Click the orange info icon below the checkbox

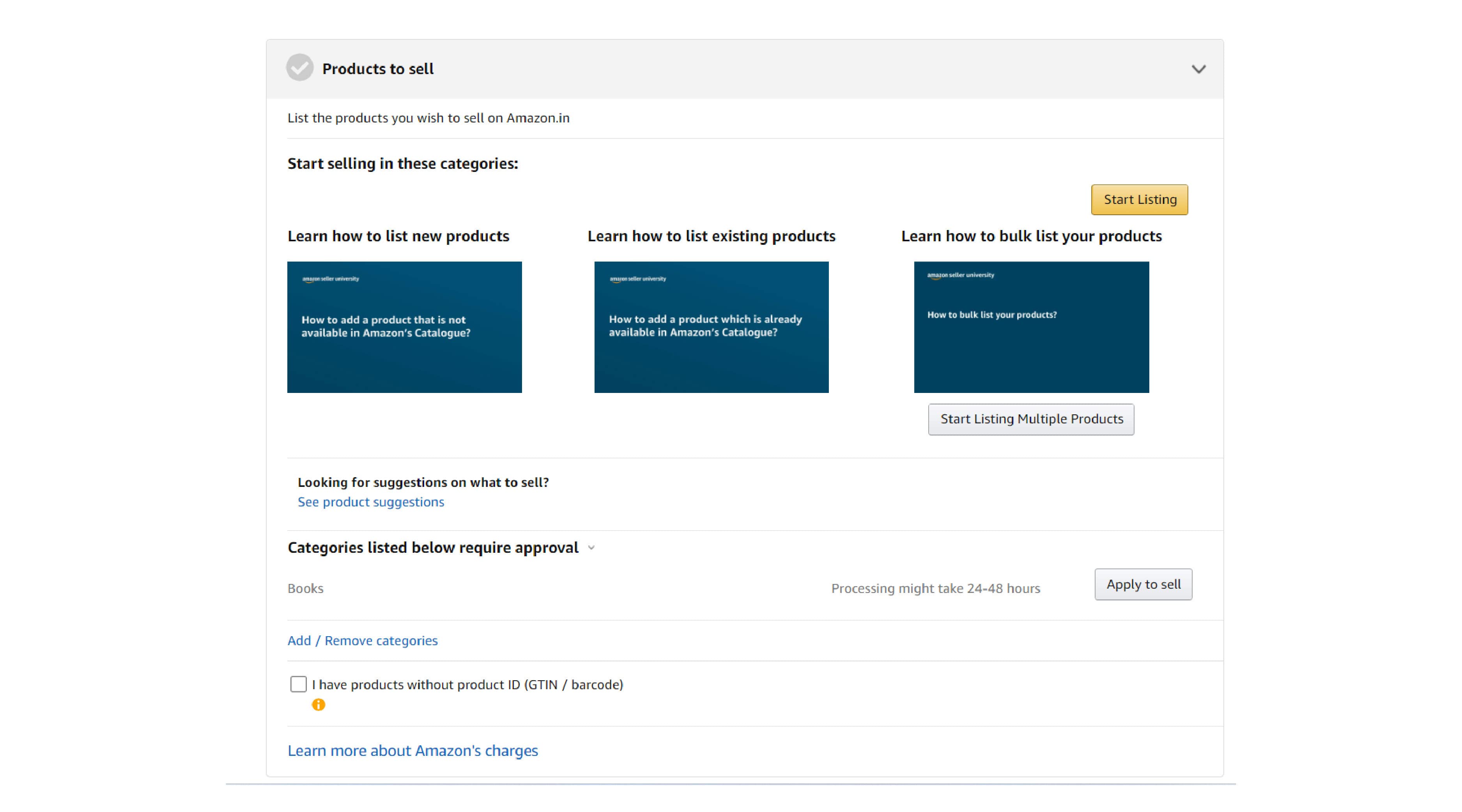coord(319,705)
